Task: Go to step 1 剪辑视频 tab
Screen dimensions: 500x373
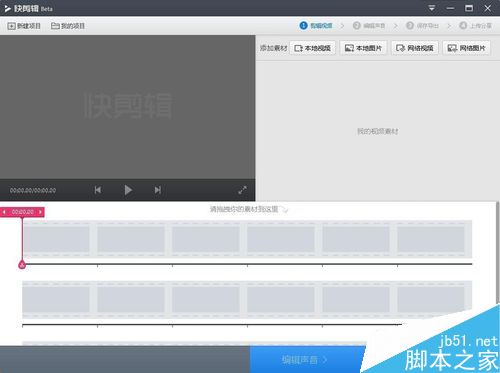Action: click(316, 26)
